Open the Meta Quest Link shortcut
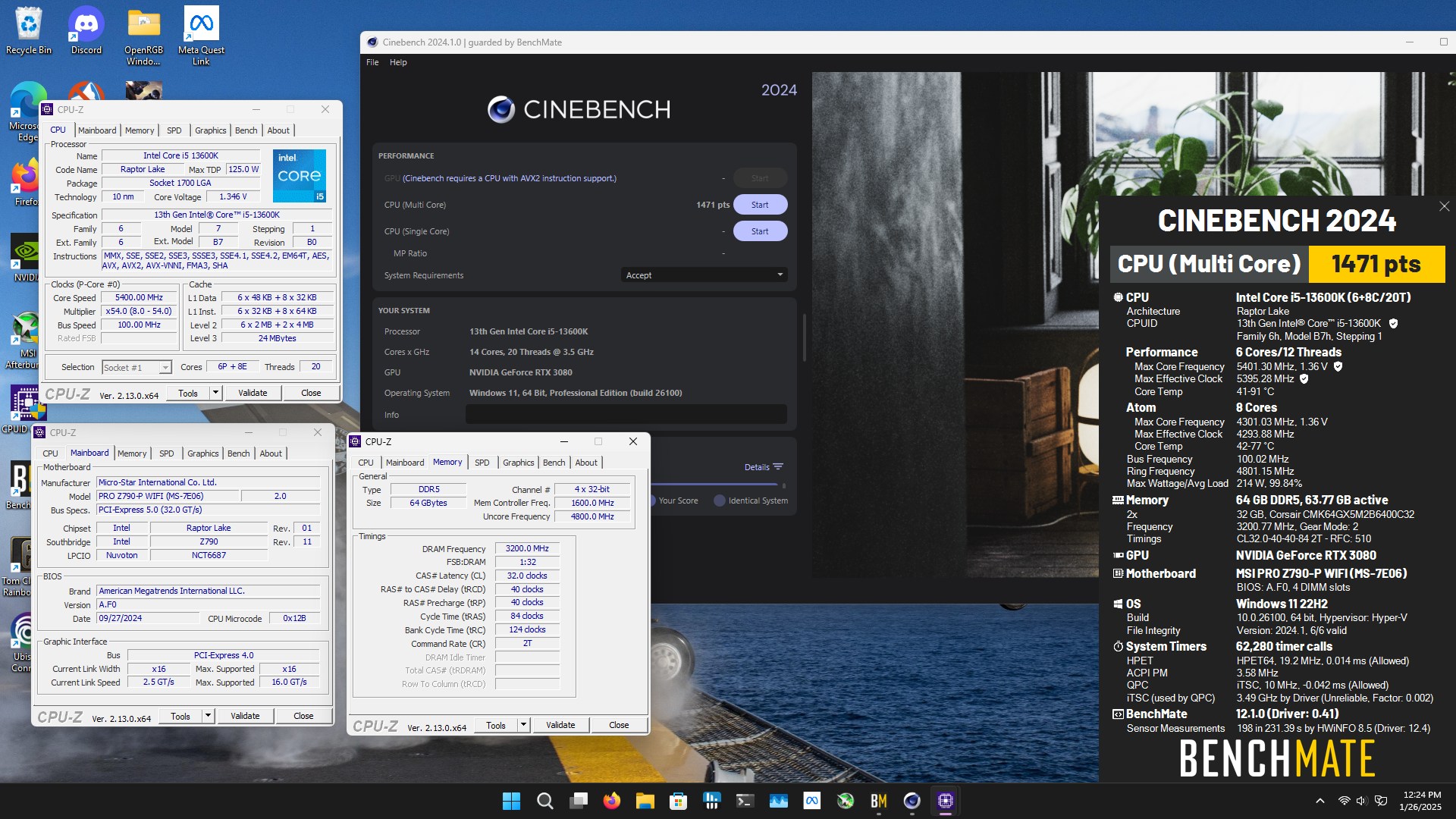 [201, 36]
